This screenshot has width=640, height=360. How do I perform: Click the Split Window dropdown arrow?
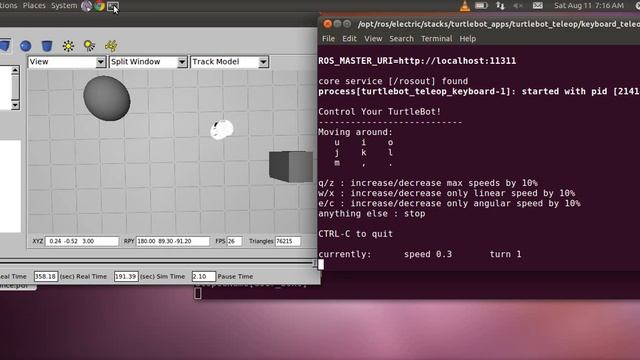point(182,62)
